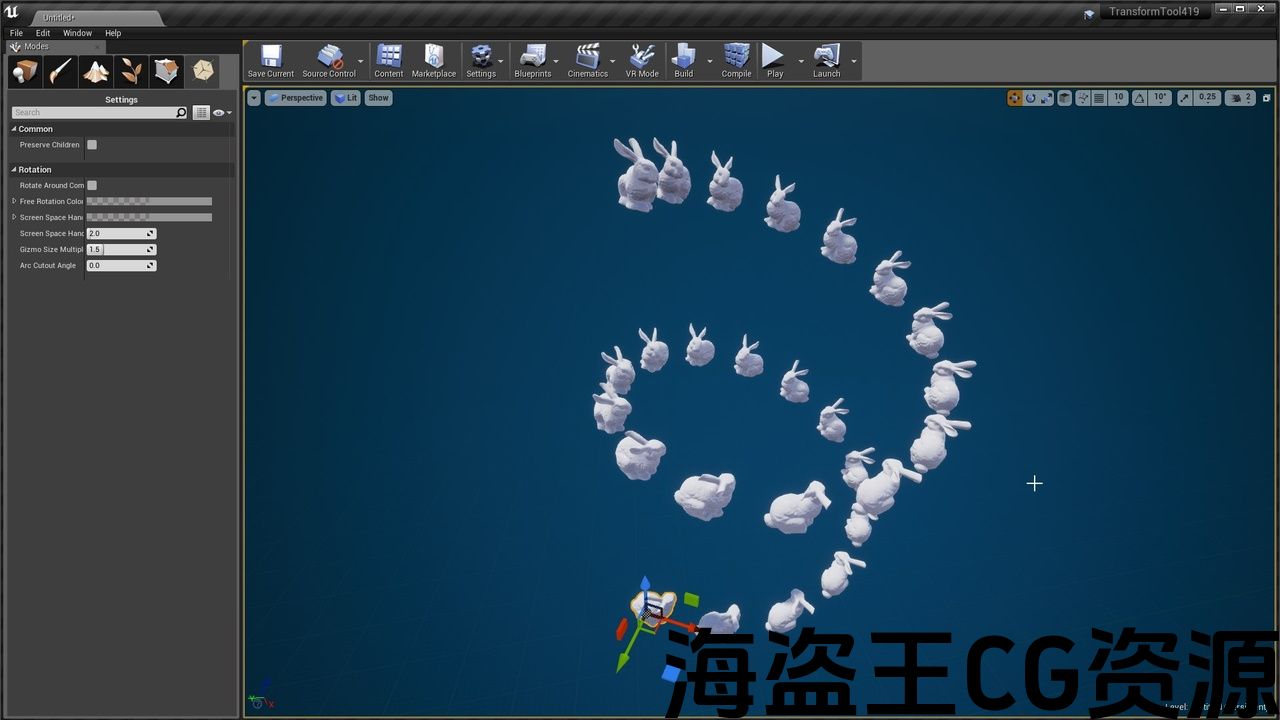Open the Edit menu
Screen dimensions: 1280x720
[x=43, y=33]
